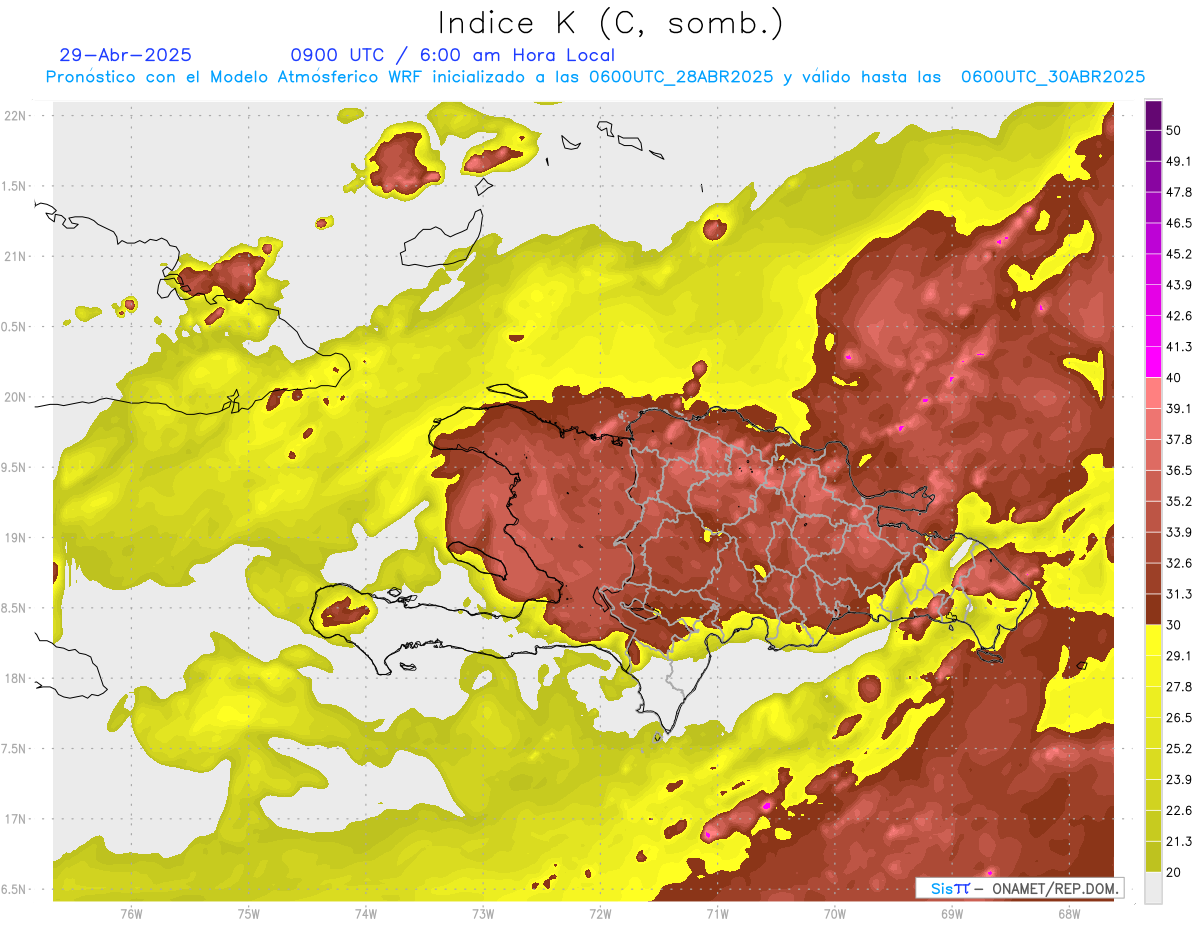Click legend value '32.6'
1200x927 pixels.
click(1179, 563)
